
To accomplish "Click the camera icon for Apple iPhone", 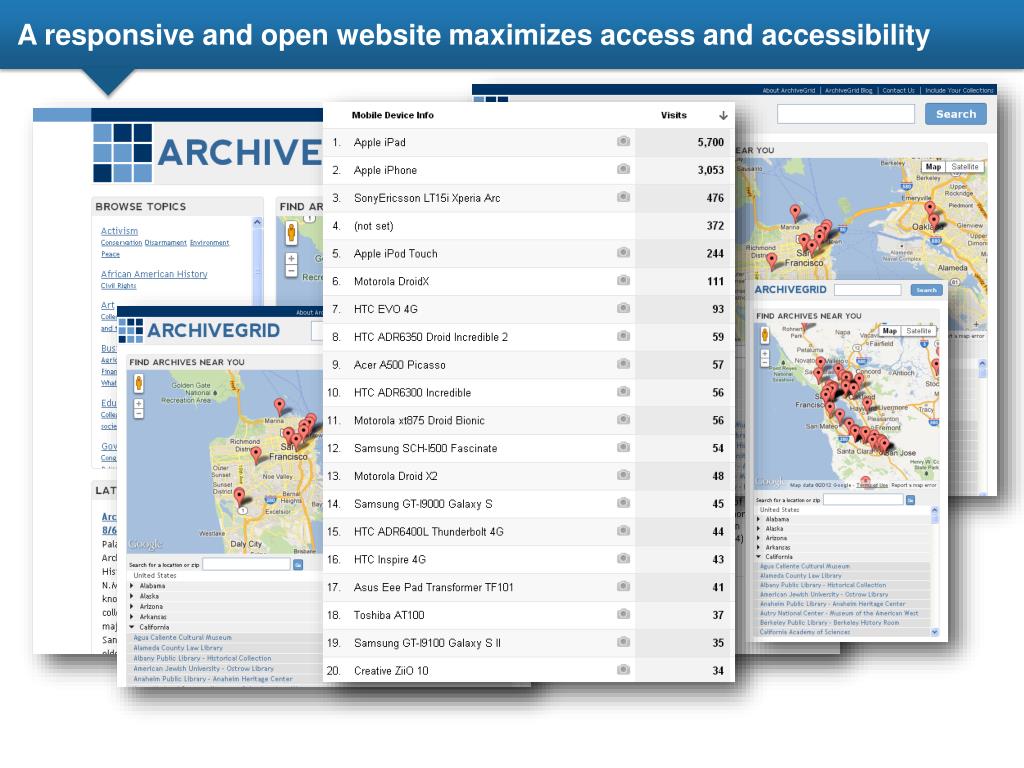I will click(x=624, y=170).
